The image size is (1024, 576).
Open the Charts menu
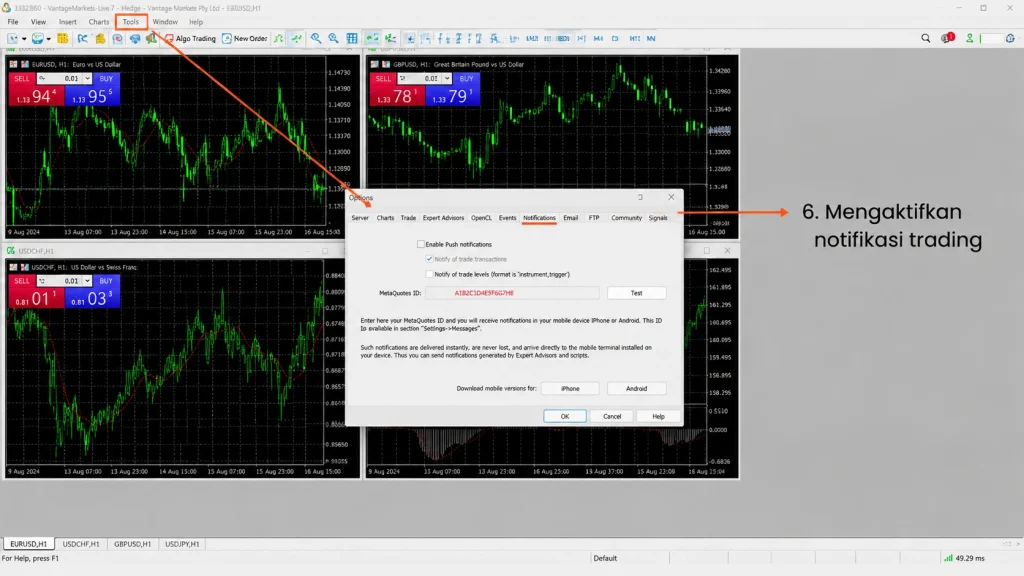pyautogui.click(x=99, y=22)
